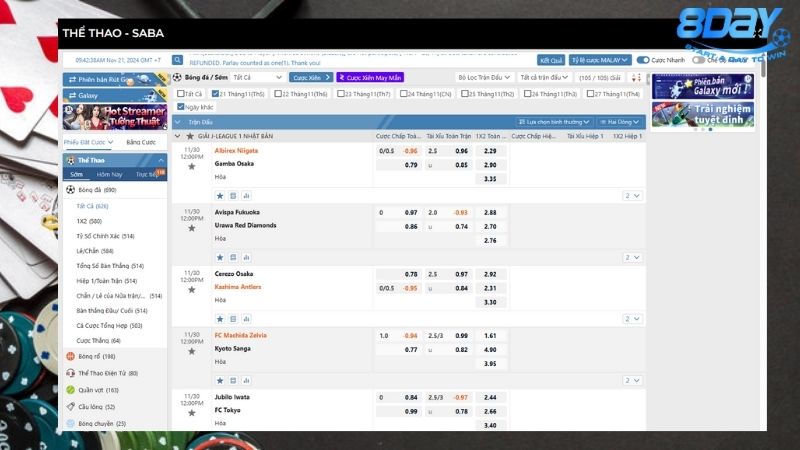Click the 2.29 odds for Albirex Niigata
The width and height of the screenshot is (800, 450).
(490, 151)
